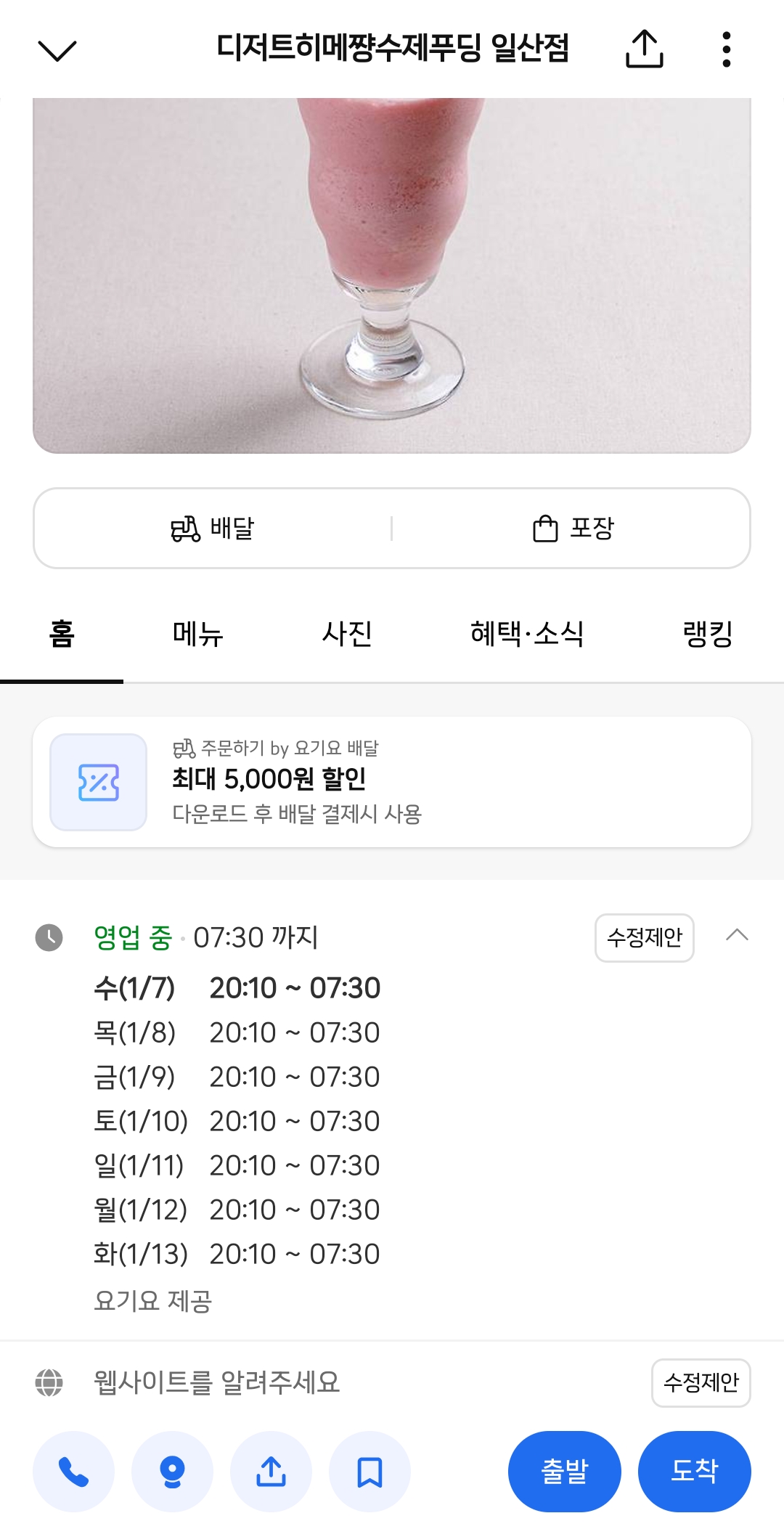Tap the phone call icon button
This screenshot has width=784, height=1529.
point(73,1472)
